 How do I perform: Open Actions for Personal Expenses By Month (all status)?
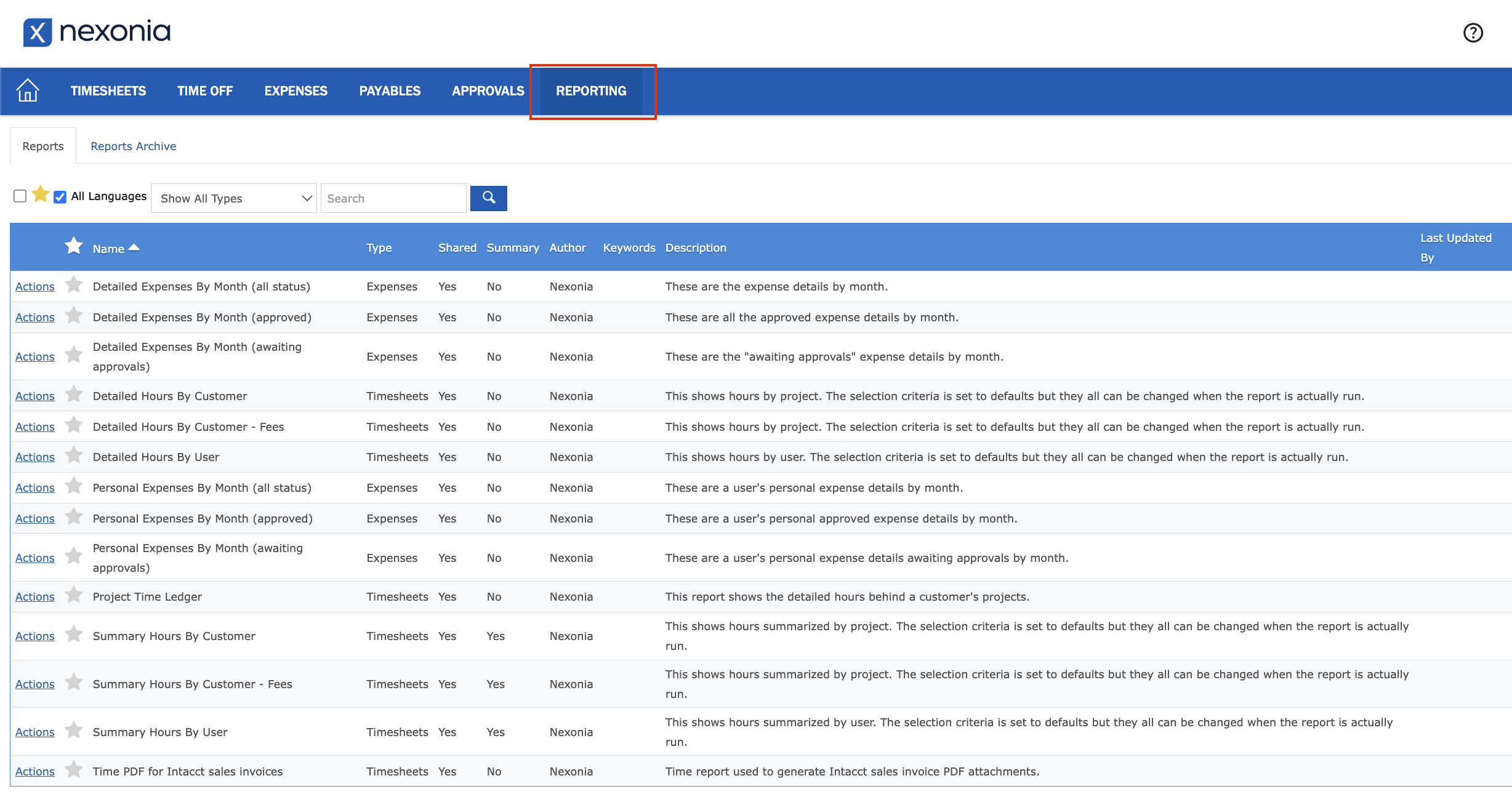pos(35,488)
